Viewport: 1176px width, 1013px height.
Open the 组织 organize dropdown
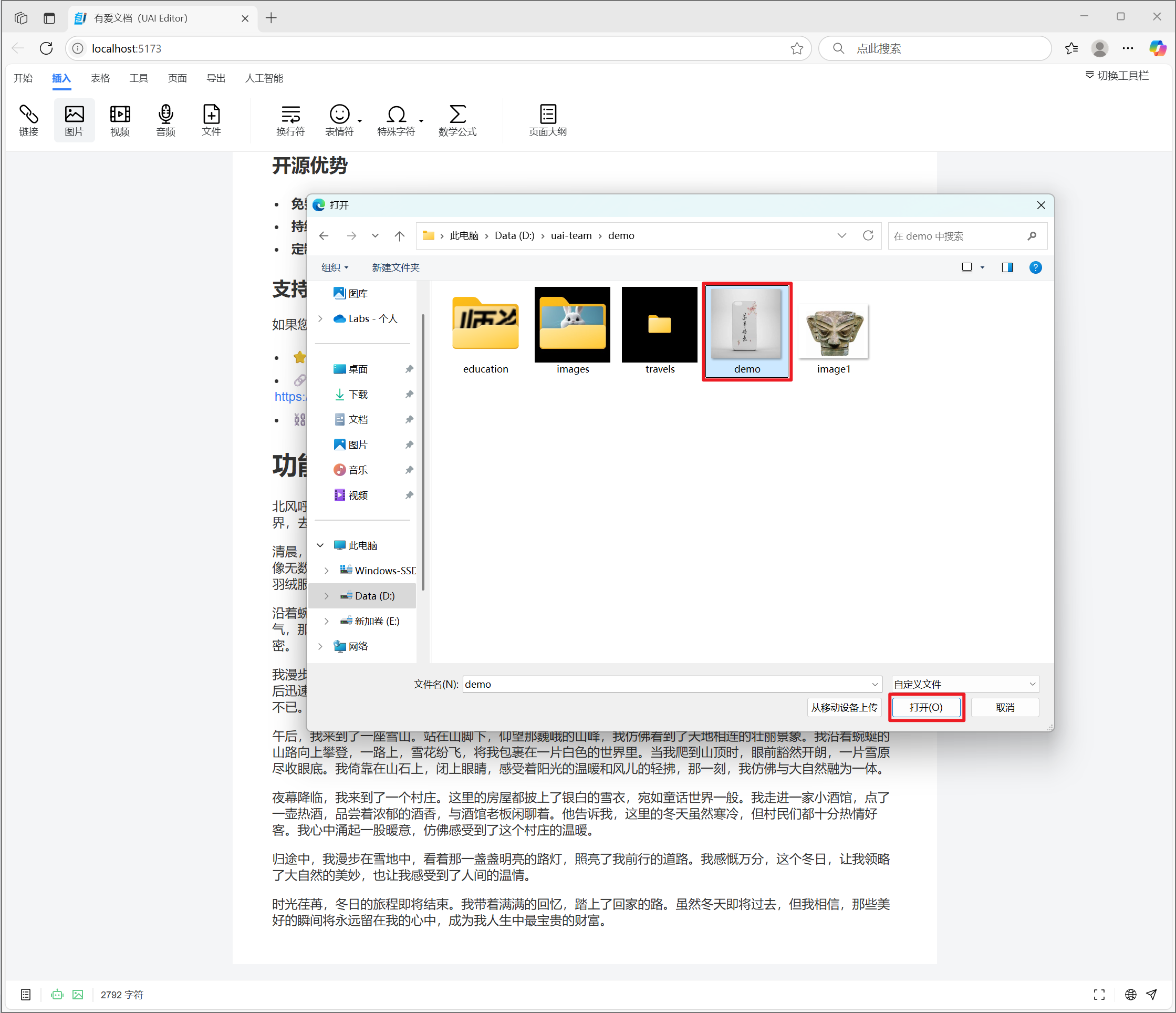335,267
